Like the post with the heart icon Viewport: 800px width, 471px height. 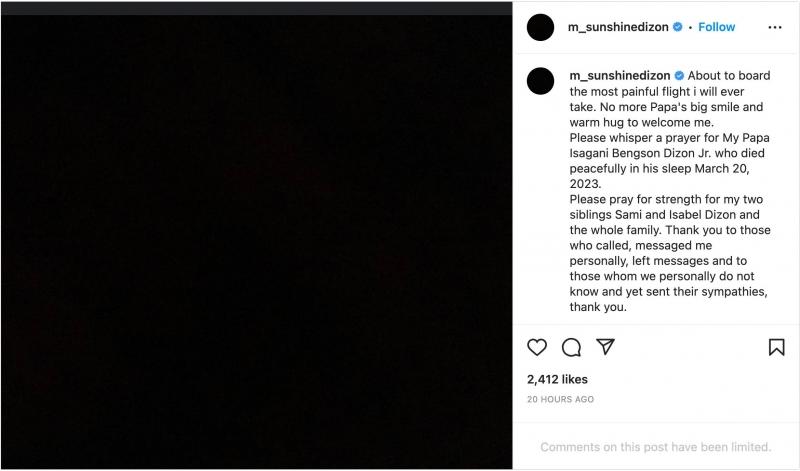(x=537, y=347)
